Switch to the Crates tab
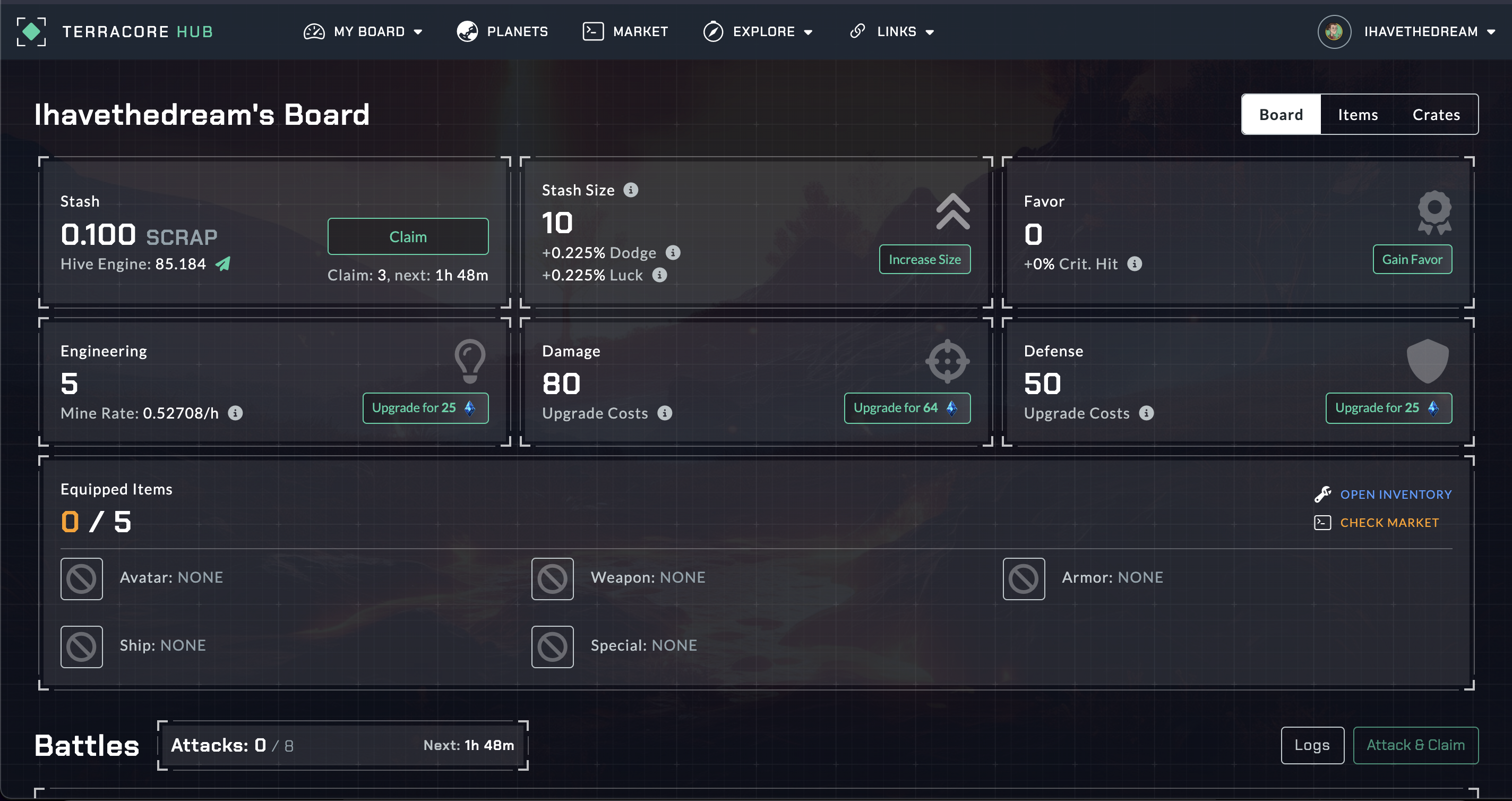The height and width of the screenshot is (801, 1512). 1436,115
